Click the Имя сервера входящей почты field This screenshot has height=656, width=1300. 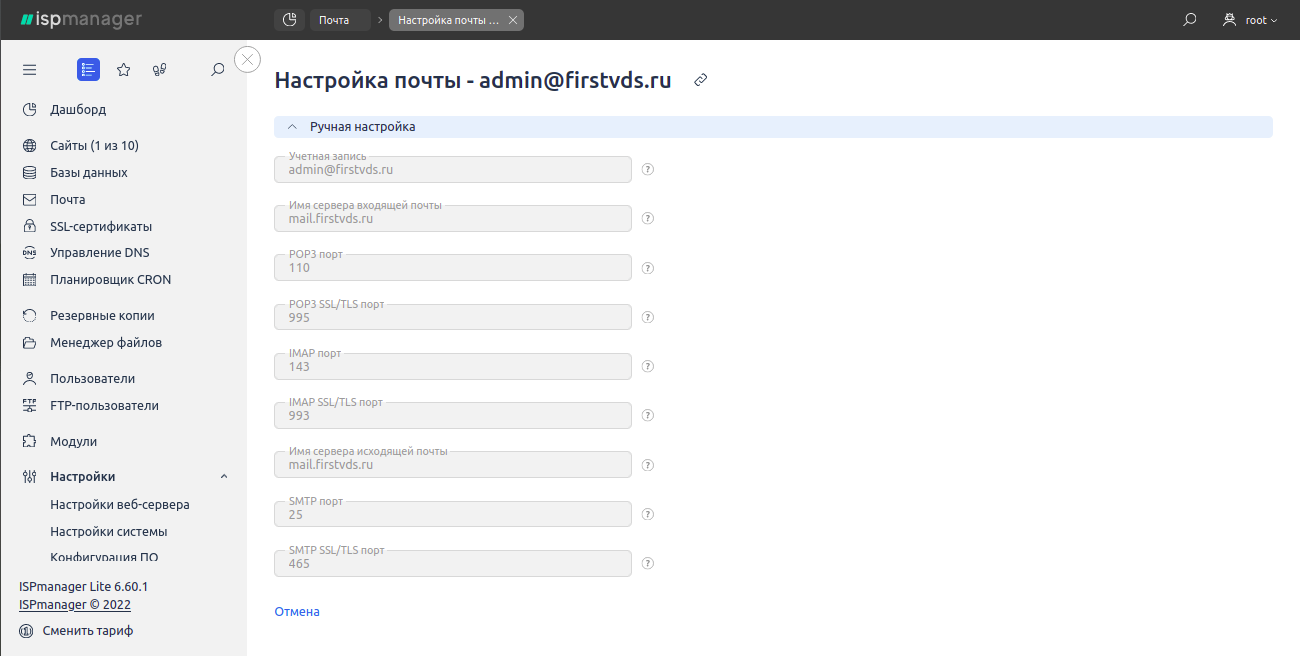[453, 219]
